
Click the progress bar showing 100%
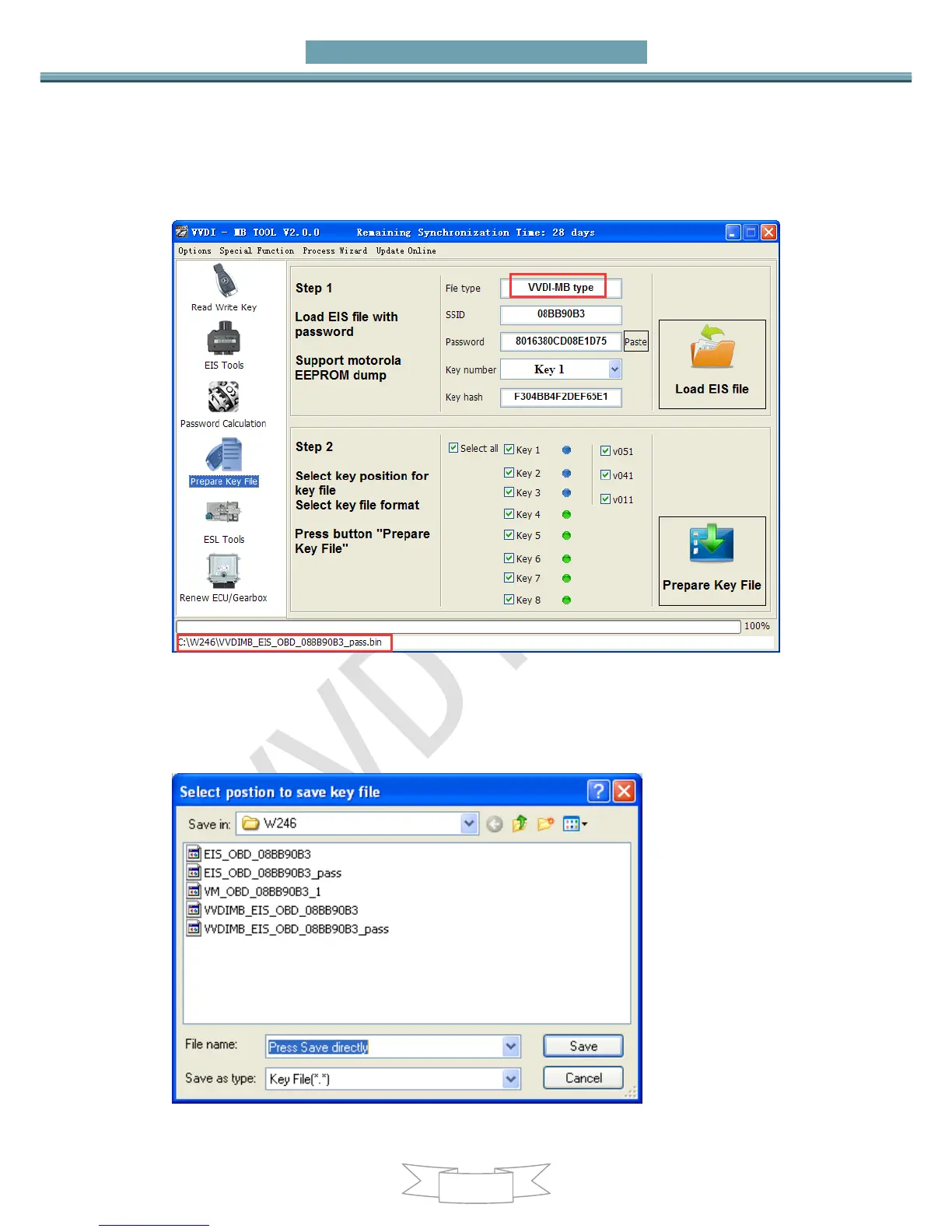click(x=458, y=626)
